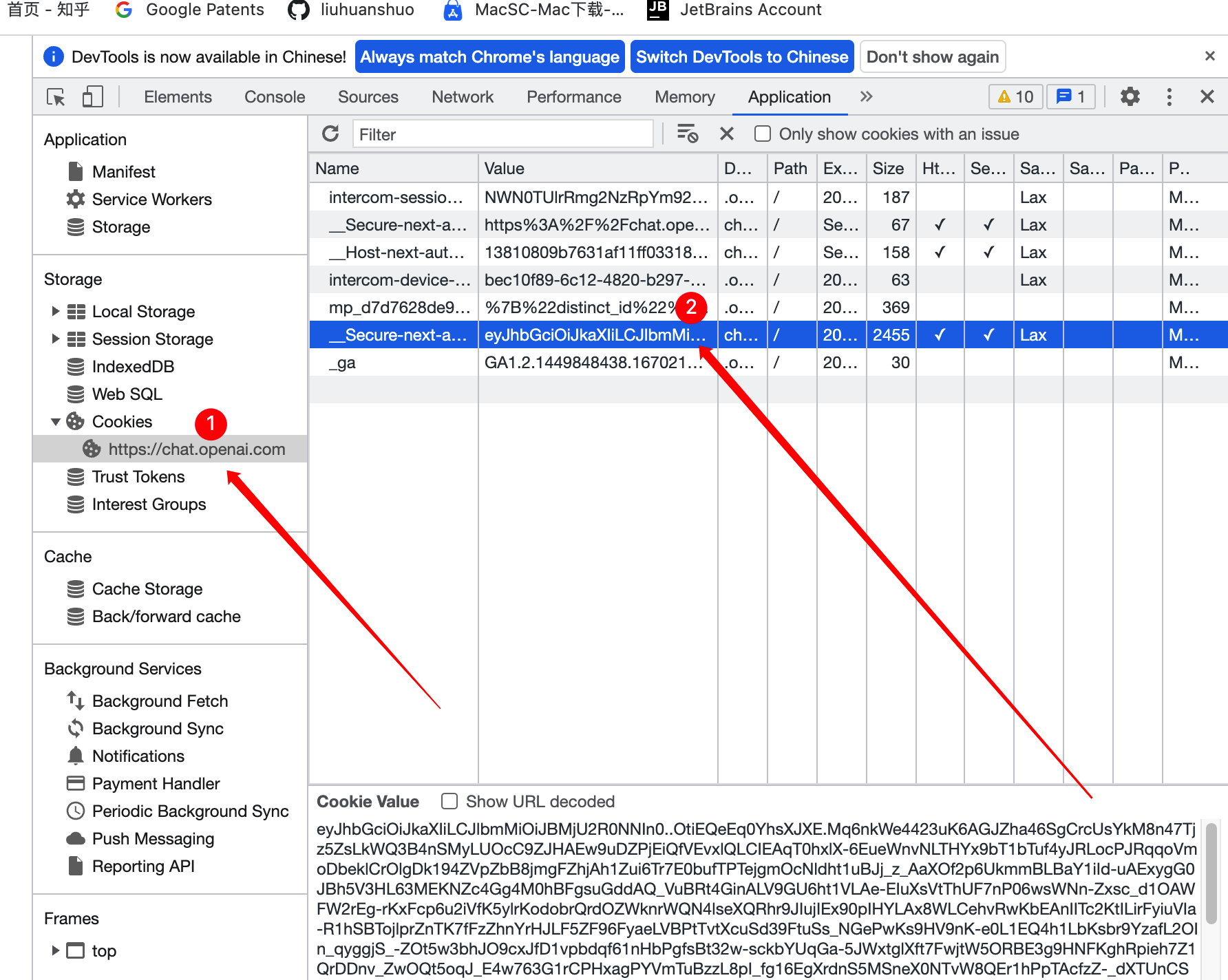
Task: Open liuhuanshuo GitHub bookmark
Action: coord(351,10)
